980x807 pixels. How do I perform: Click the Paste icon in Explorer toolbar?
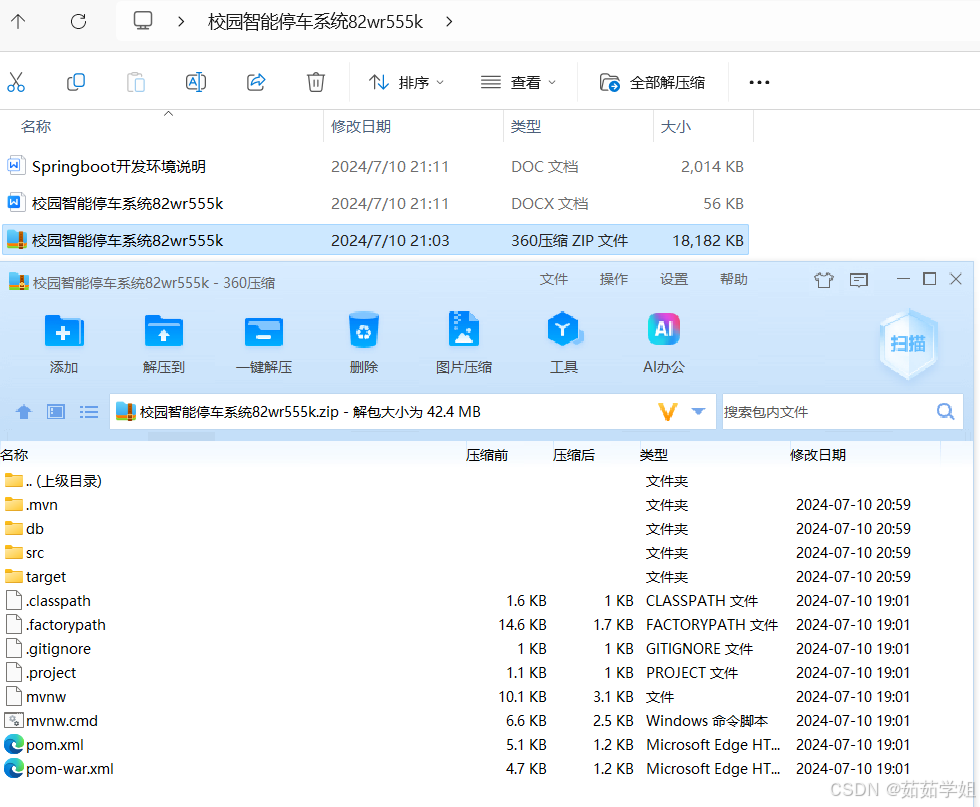pyautogui.click(x=136, y=82)
